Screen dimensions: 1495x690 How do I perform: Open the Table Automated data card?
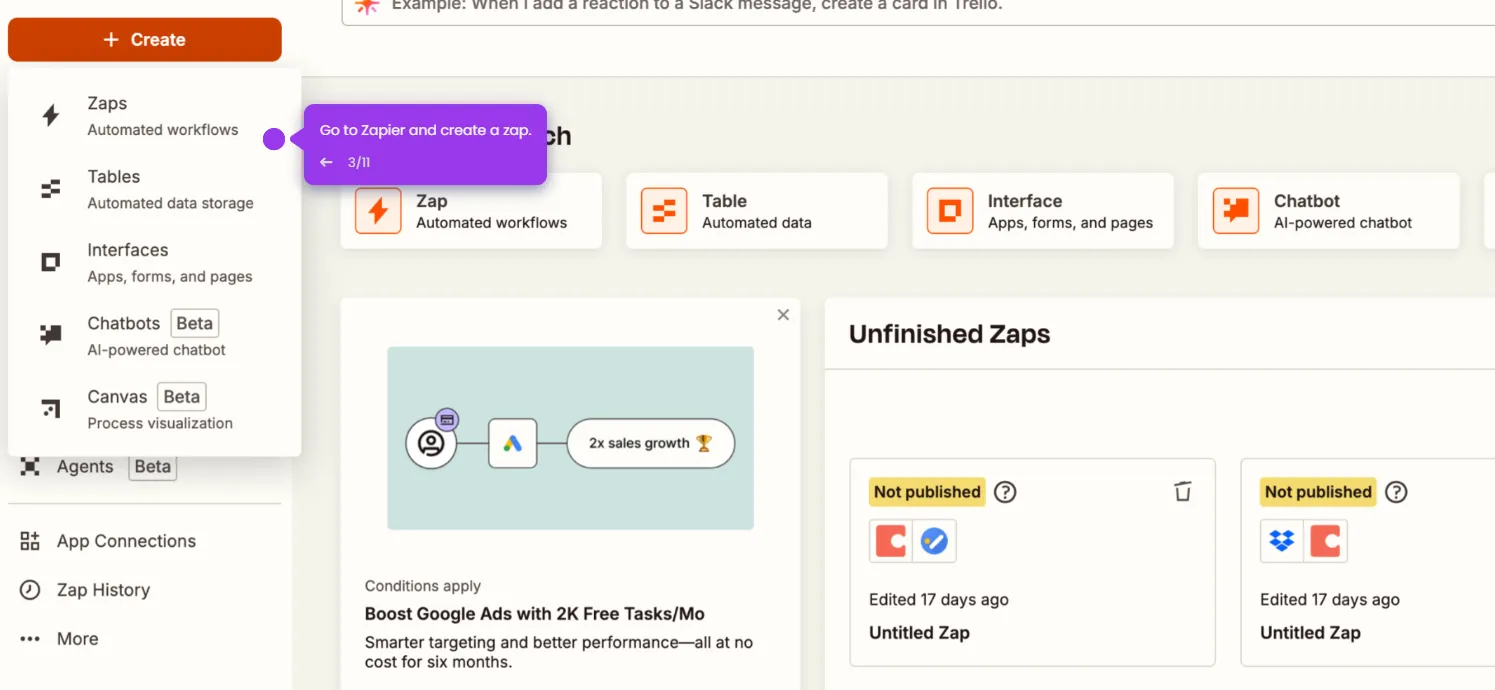(757, 211)
